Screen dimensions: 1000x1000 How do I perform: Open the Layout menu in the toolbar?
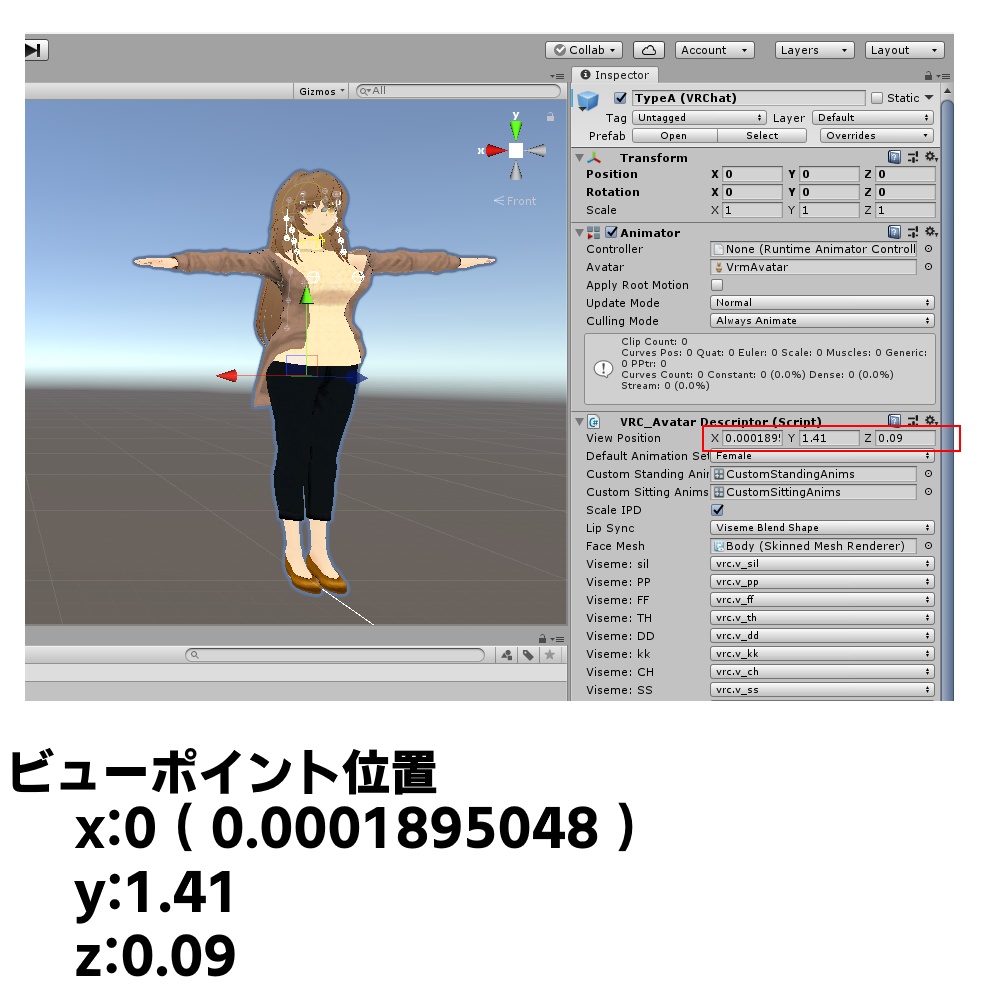click(x=904, y=50)
